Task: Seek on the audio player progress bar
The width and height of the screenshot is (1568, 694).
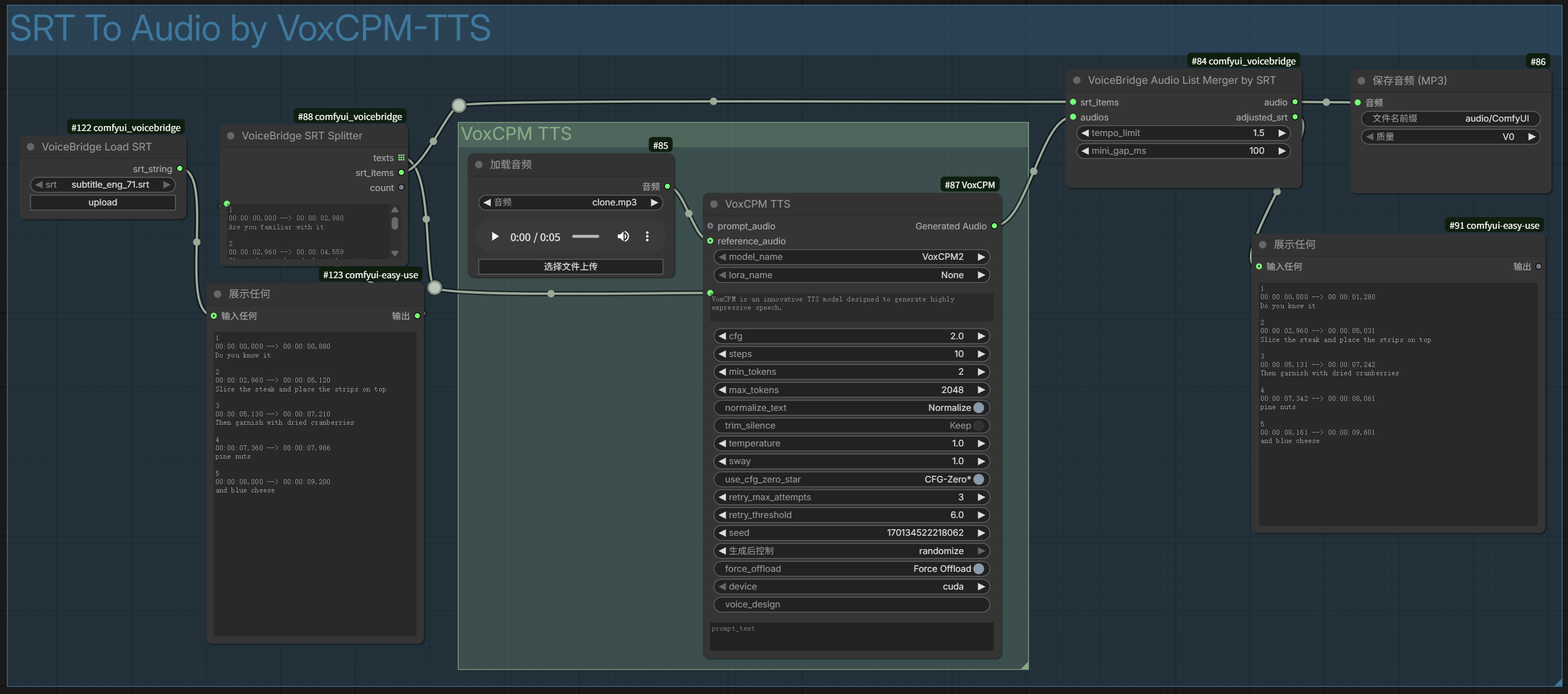Action: [586, 237]
